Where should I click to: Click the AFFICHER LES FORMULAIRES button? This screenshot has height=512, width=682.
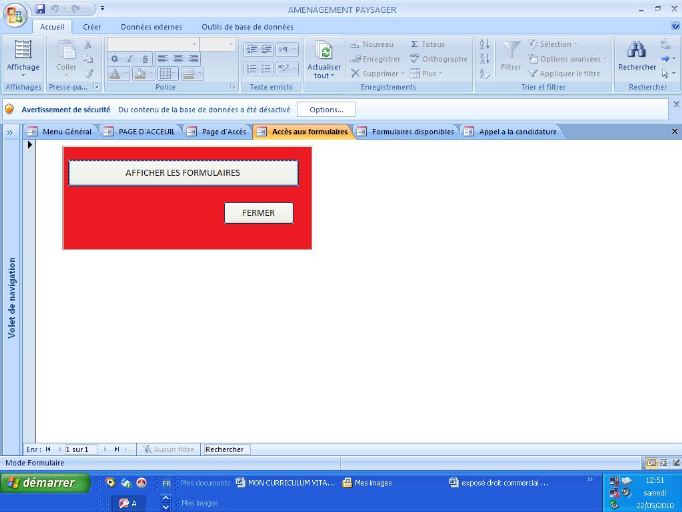tap(183, 173)
